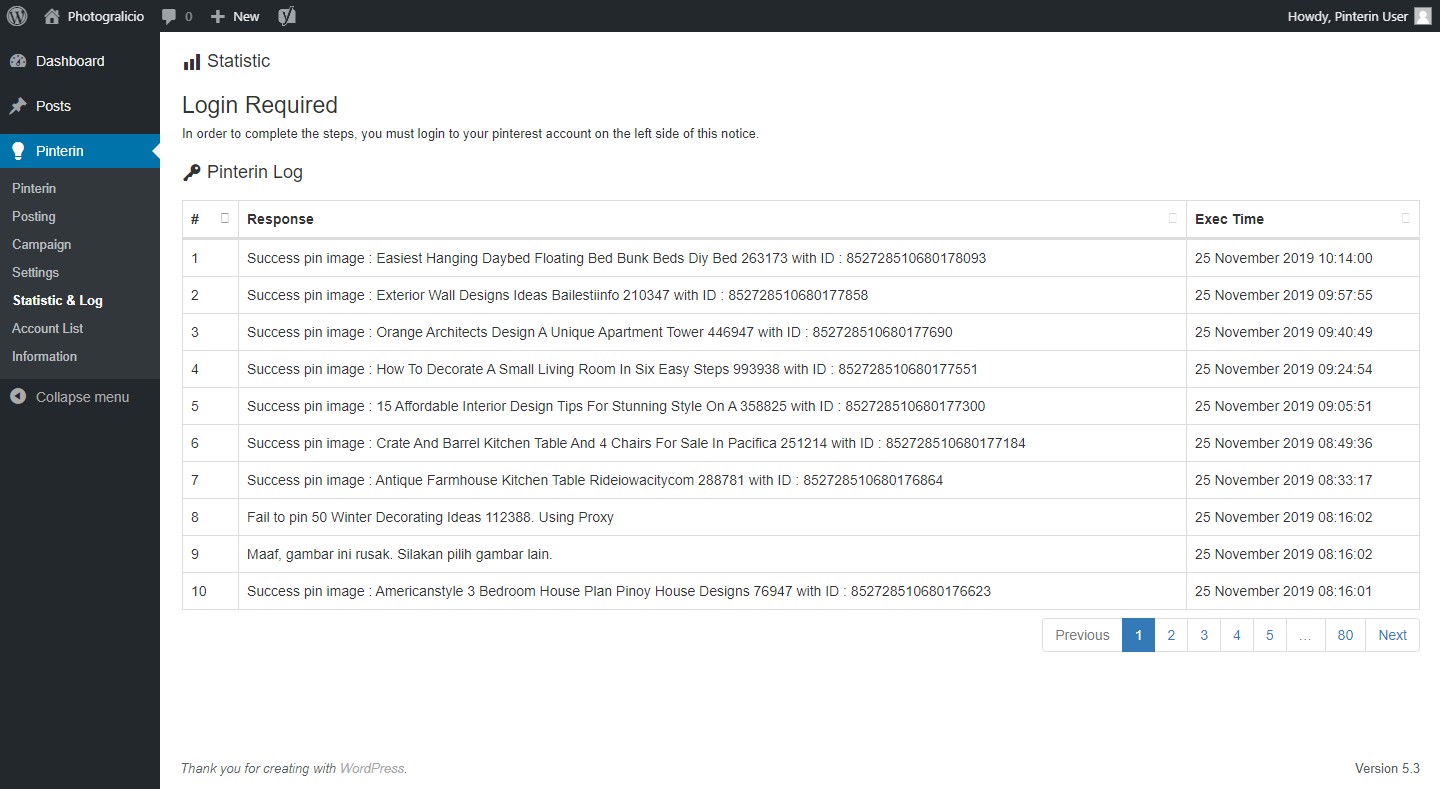Open the Pinterin main menu heading
Viewport: 1440px width, 789px height.
(x=80, y=151)
